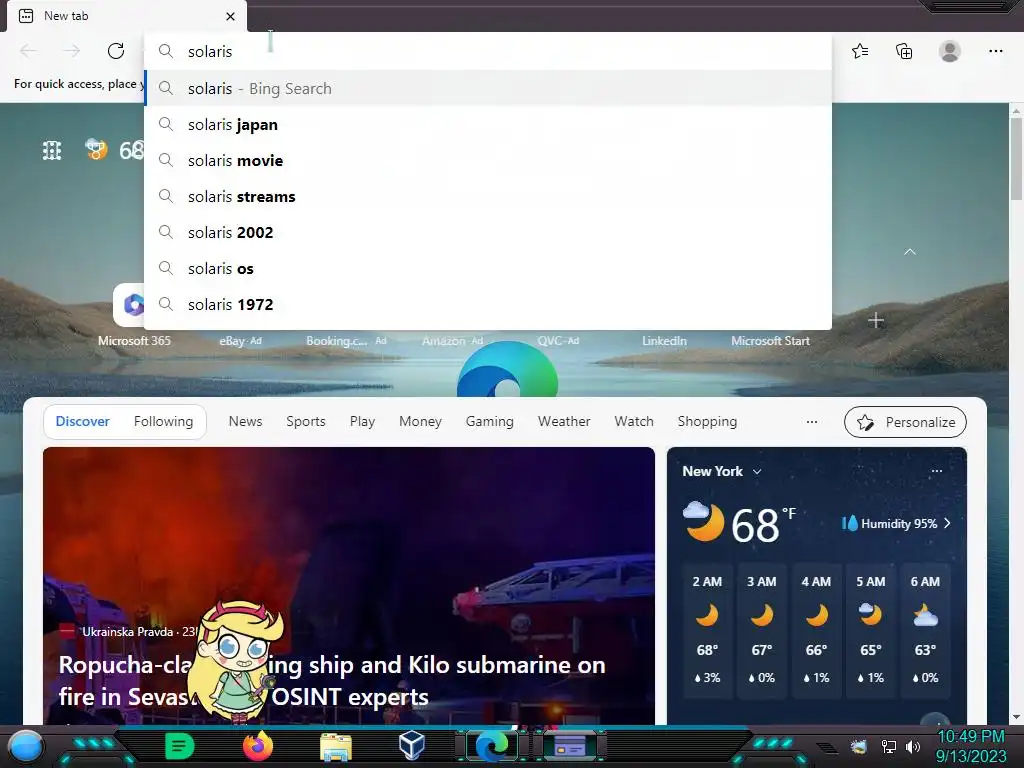Open File Explorer from the taskbar
The height and width of the screenshot is (768, 1024).
tap(336, 747)
